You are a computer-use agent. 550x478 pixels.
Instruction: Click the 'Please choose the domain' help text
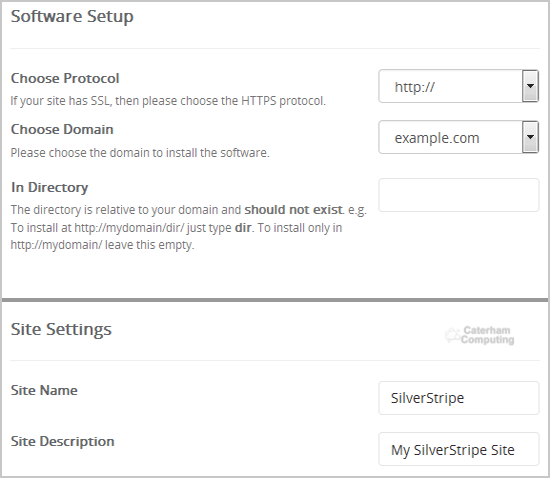(x=140, y=153)
